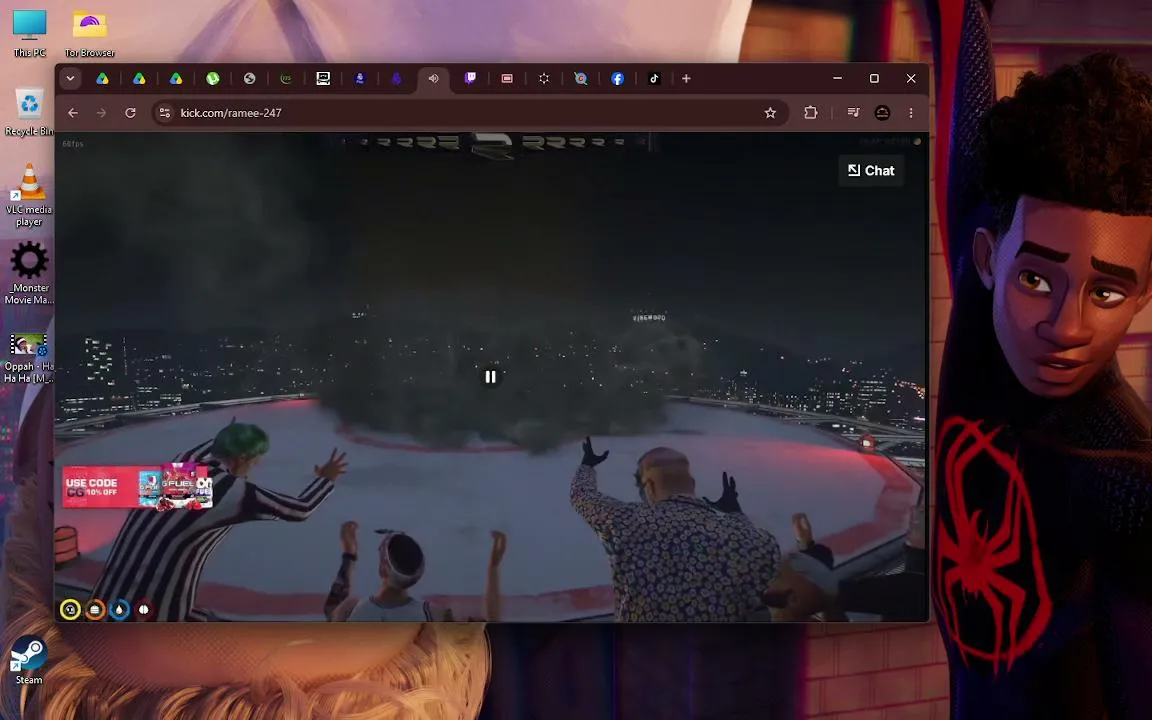Expand the Chat panel
Image resolution: width=1152 pixels, height=720 pixels.
871,170
